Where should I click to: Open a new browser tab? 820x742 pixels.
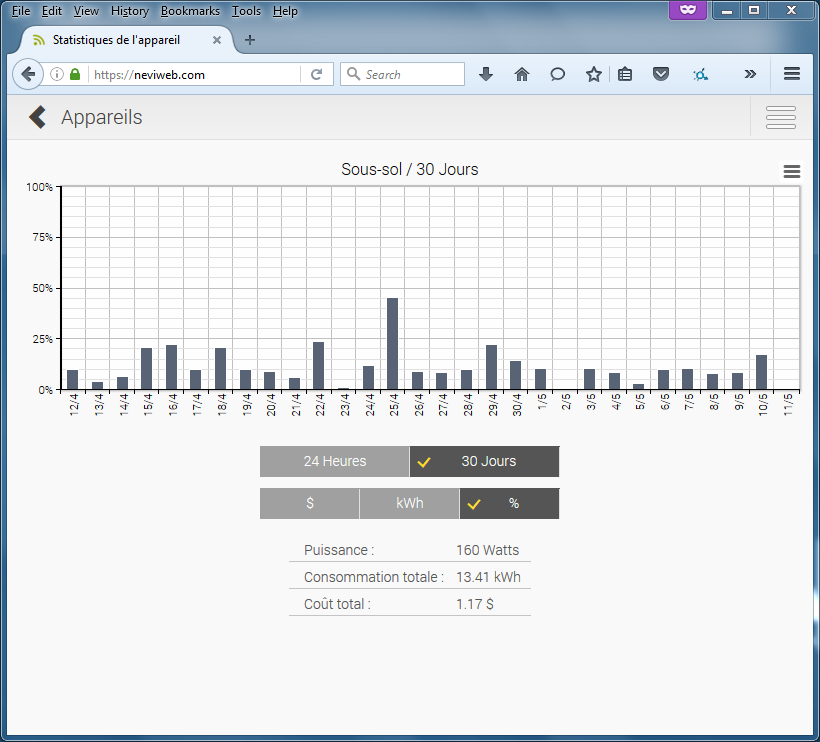point(250,40)
